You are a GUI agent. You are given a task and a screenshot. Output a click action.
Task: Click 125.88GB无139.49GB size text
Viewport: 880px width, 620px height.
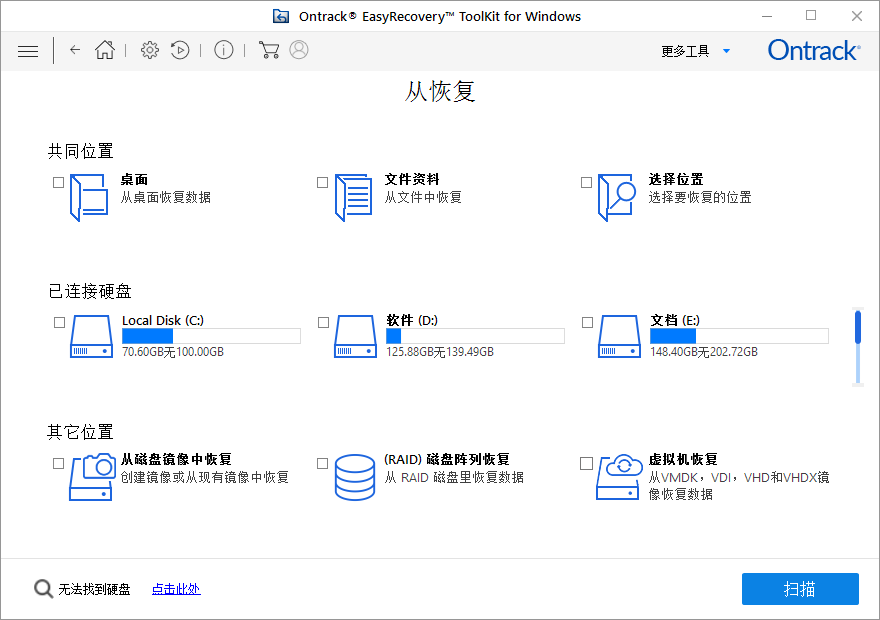pyautogui.click(x=440, y=352)
